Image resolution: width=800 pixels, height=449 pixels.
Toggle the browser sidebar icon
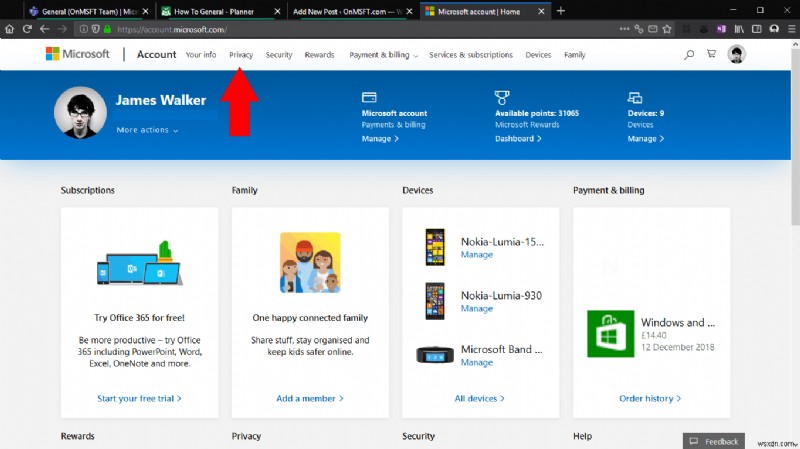coord(757,29)
